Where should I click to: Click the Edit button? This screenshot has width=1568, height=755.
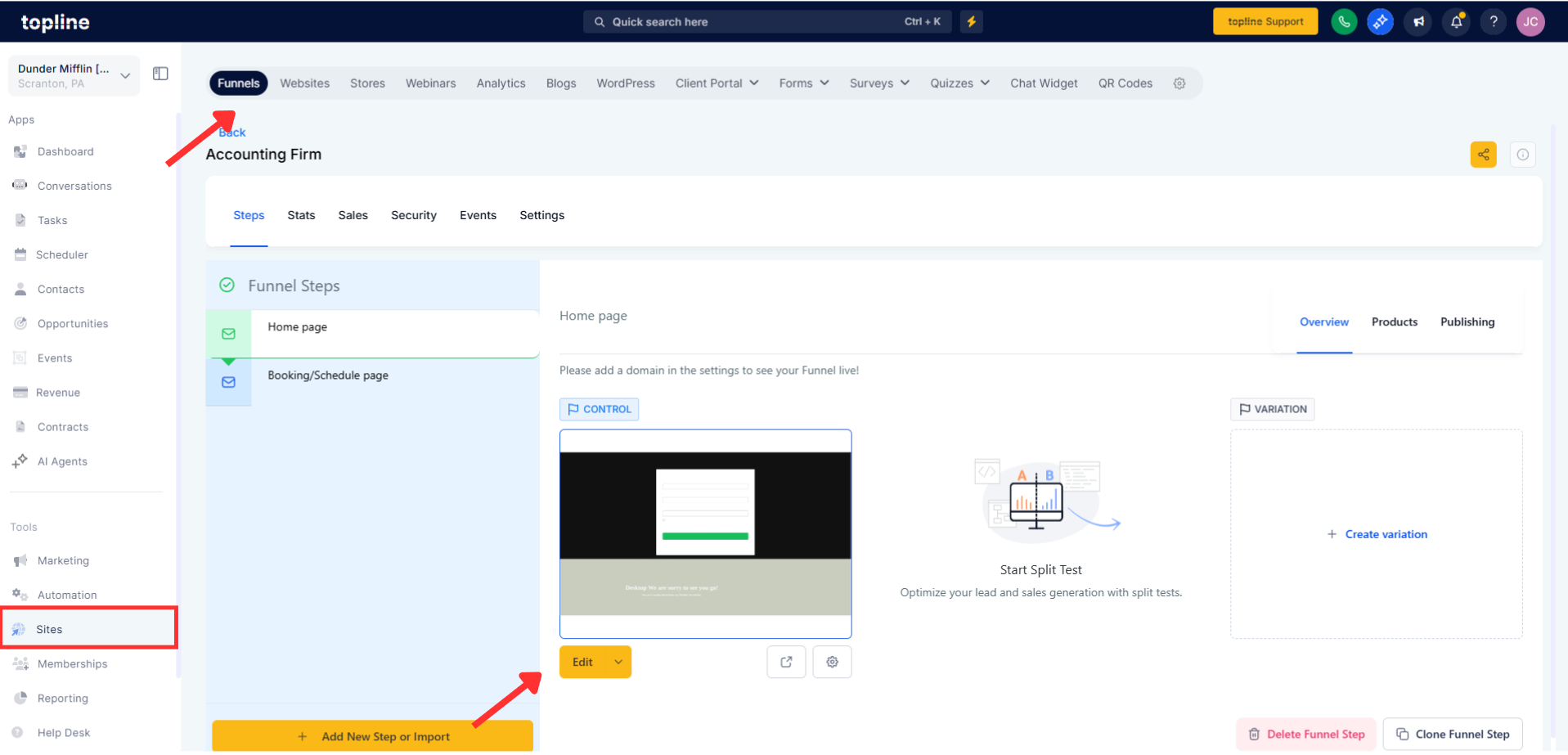tap(583, 662)
